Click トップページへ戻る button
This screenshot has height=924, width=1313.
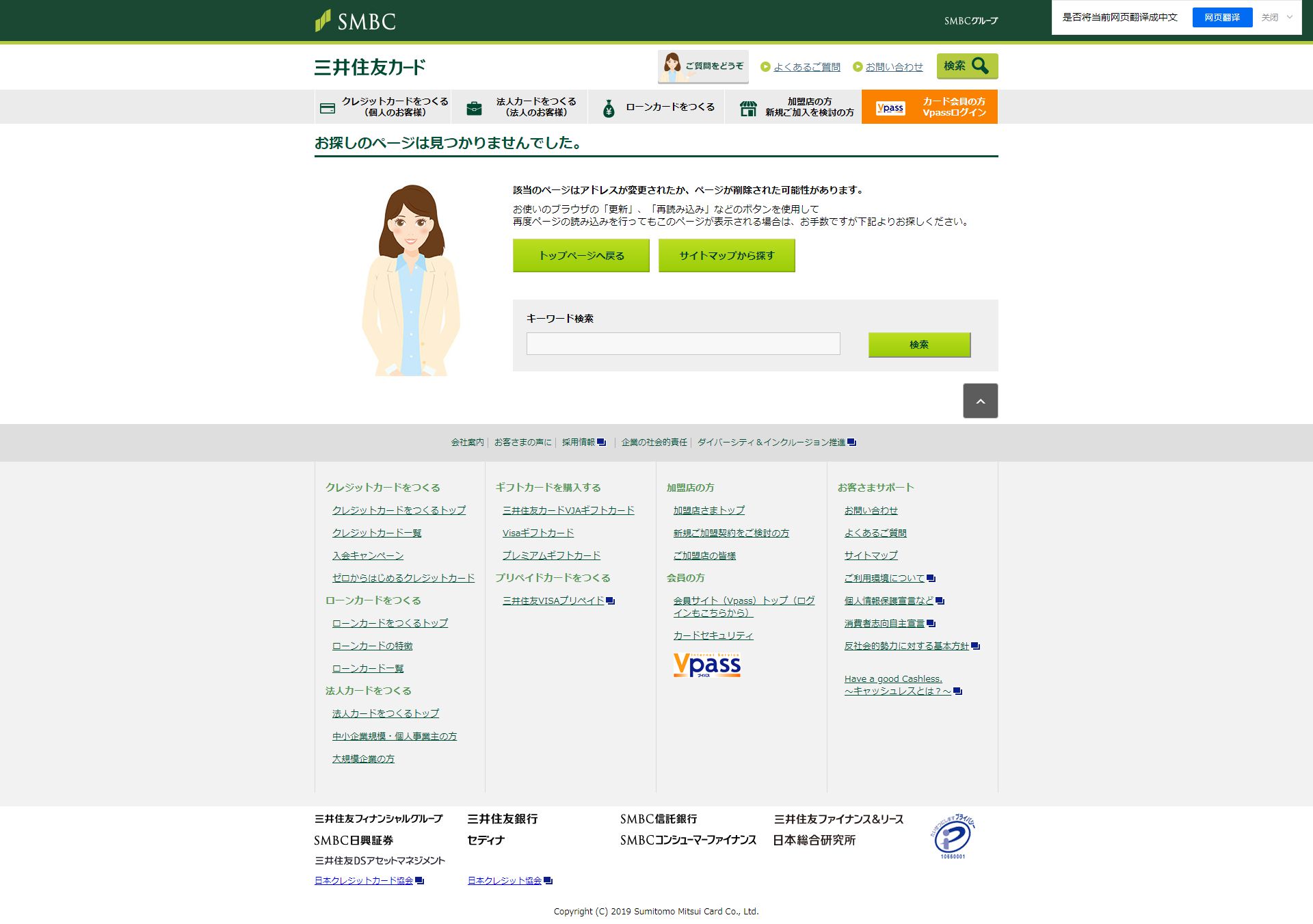581,255
